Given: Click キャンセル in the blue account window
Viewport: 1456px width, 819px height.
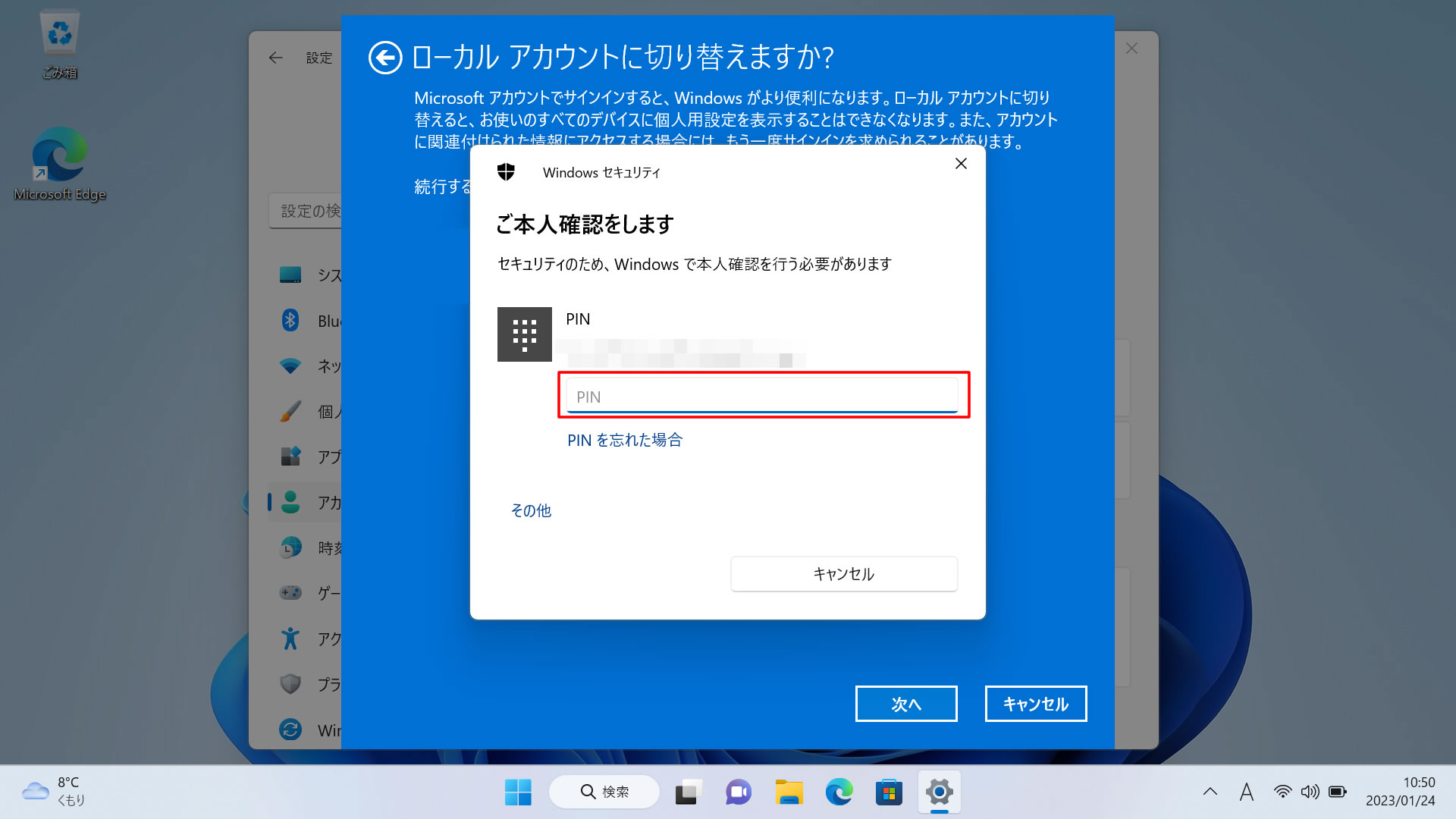Looking at the screenshot, I should tap(1036, 704).
